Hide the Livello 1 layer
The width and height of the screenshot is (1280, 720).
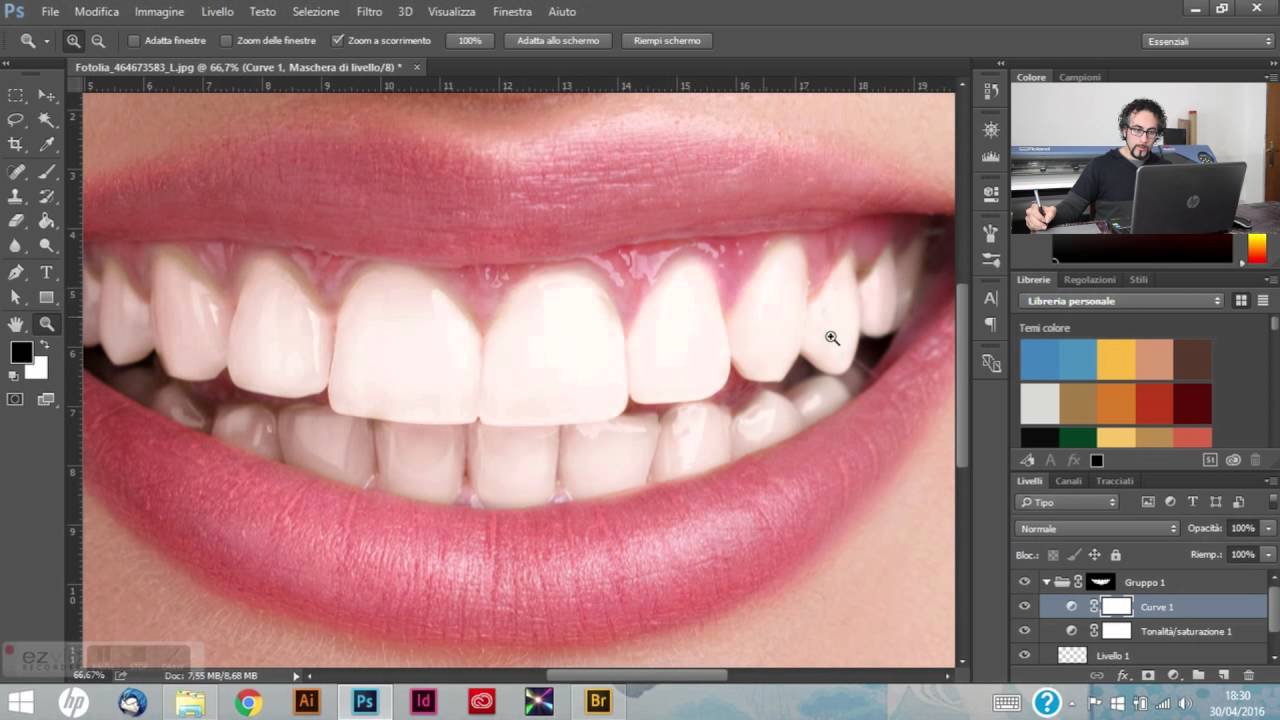[1024, 655]
